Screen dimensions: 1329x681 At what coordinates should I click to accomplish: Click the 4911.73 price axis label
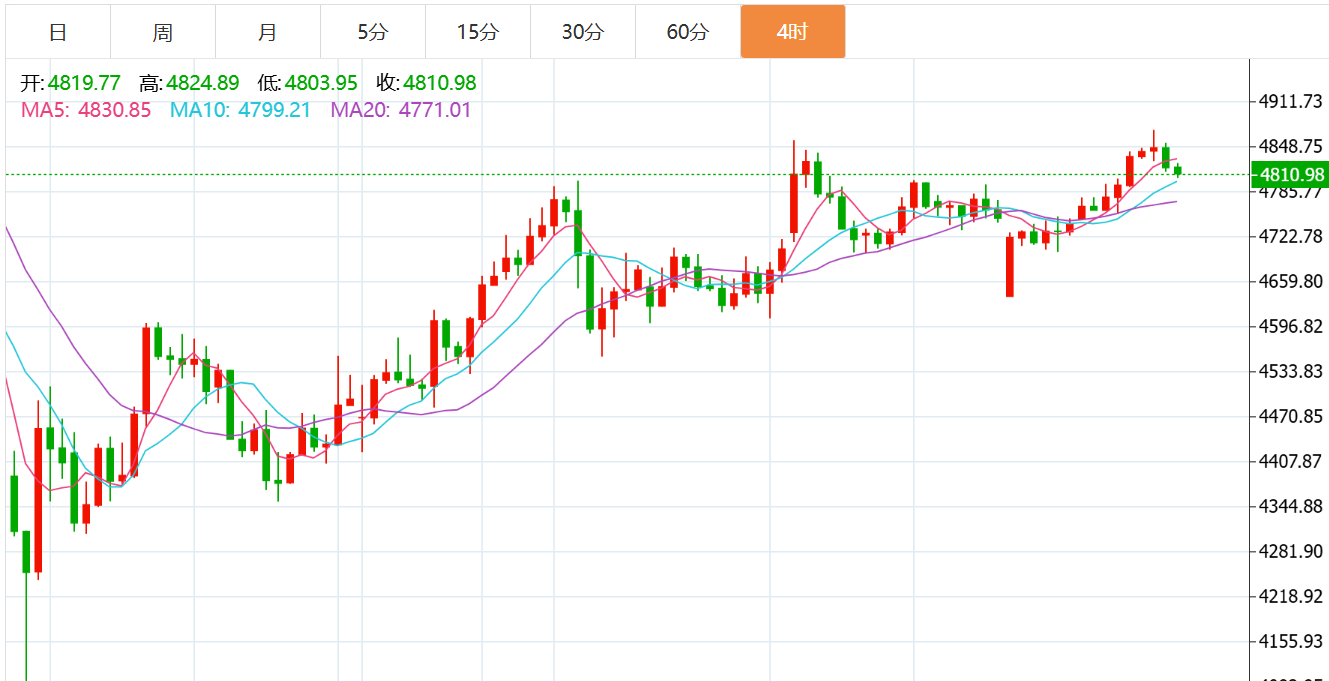pos(1291,101)
